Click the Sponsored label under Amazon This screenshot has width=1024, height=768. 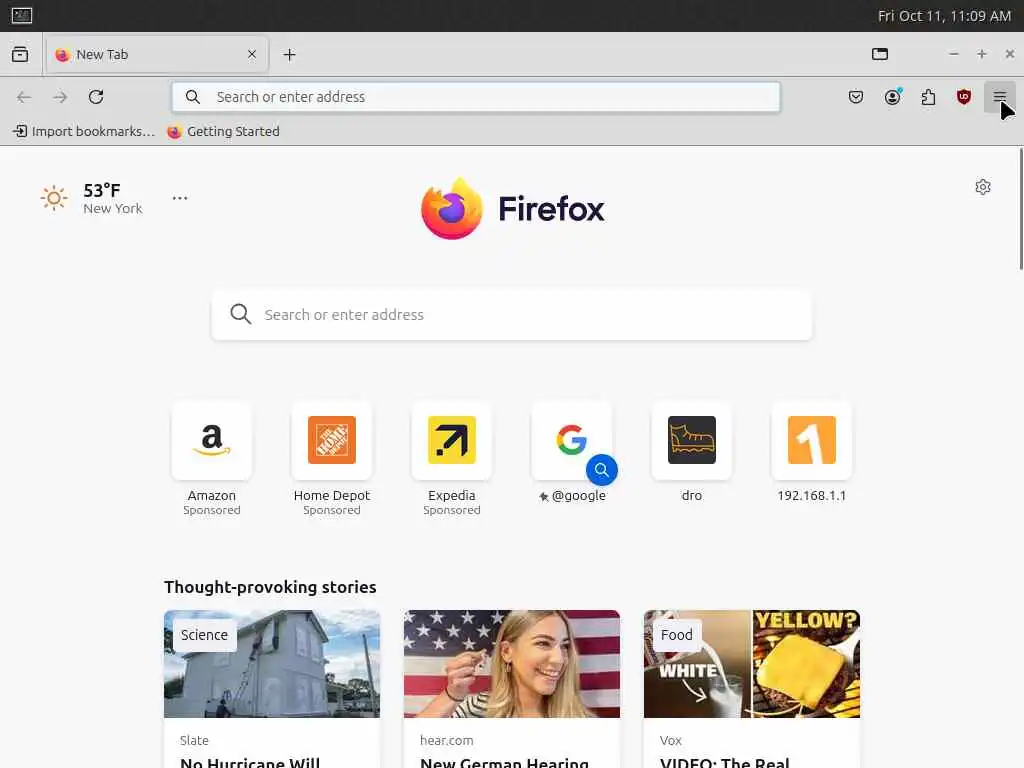212,510
